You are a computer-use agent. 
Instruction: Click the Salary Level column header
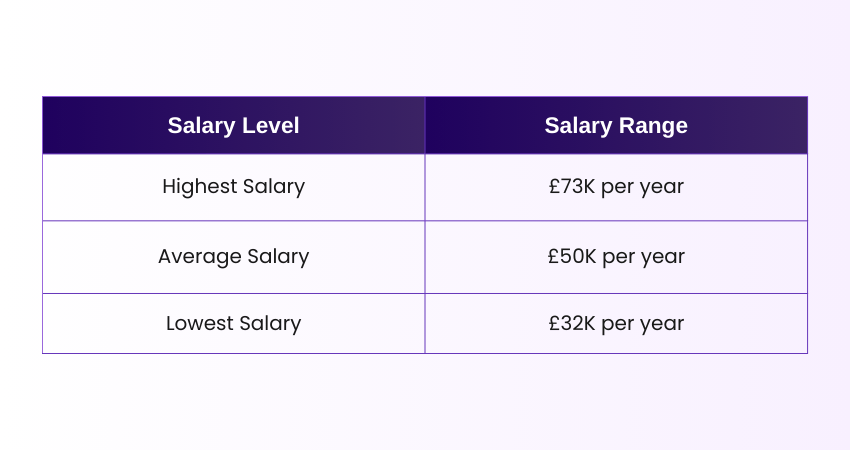[234, 125]
